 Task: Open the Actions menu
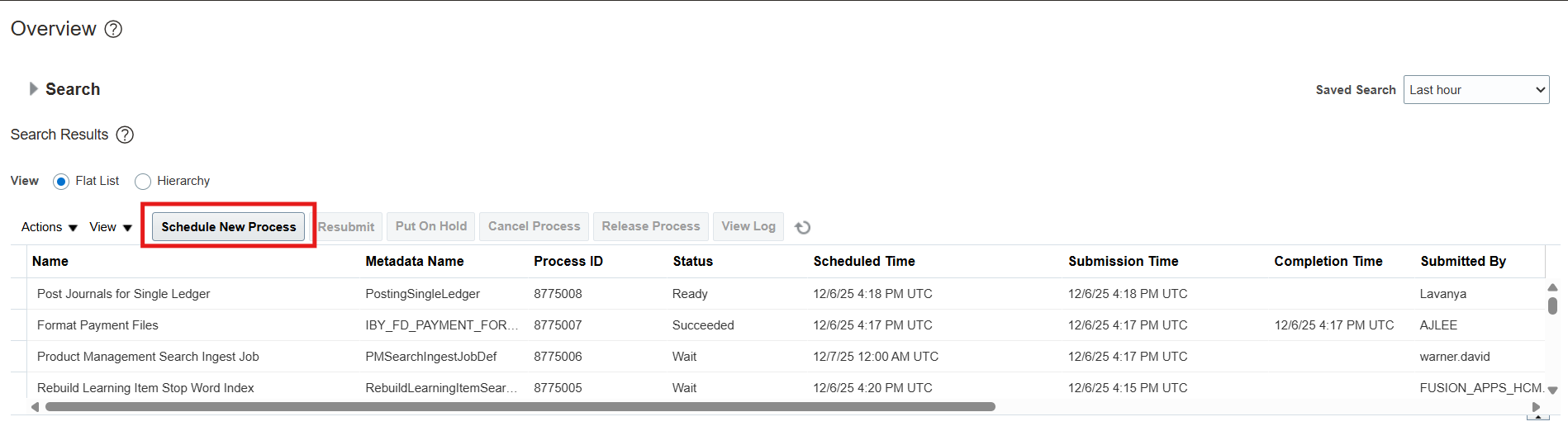pos(49,227)
